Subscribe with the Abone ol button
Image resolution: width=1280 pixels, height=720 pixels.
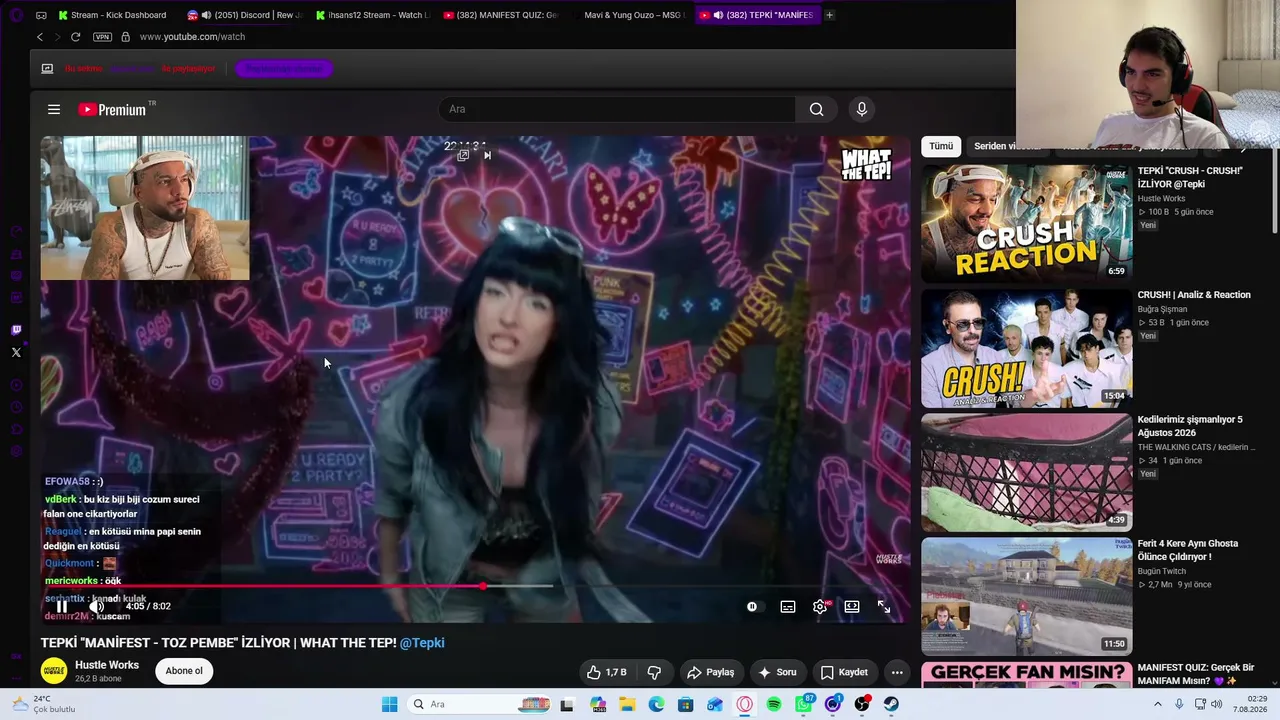(x=184, y=671)
